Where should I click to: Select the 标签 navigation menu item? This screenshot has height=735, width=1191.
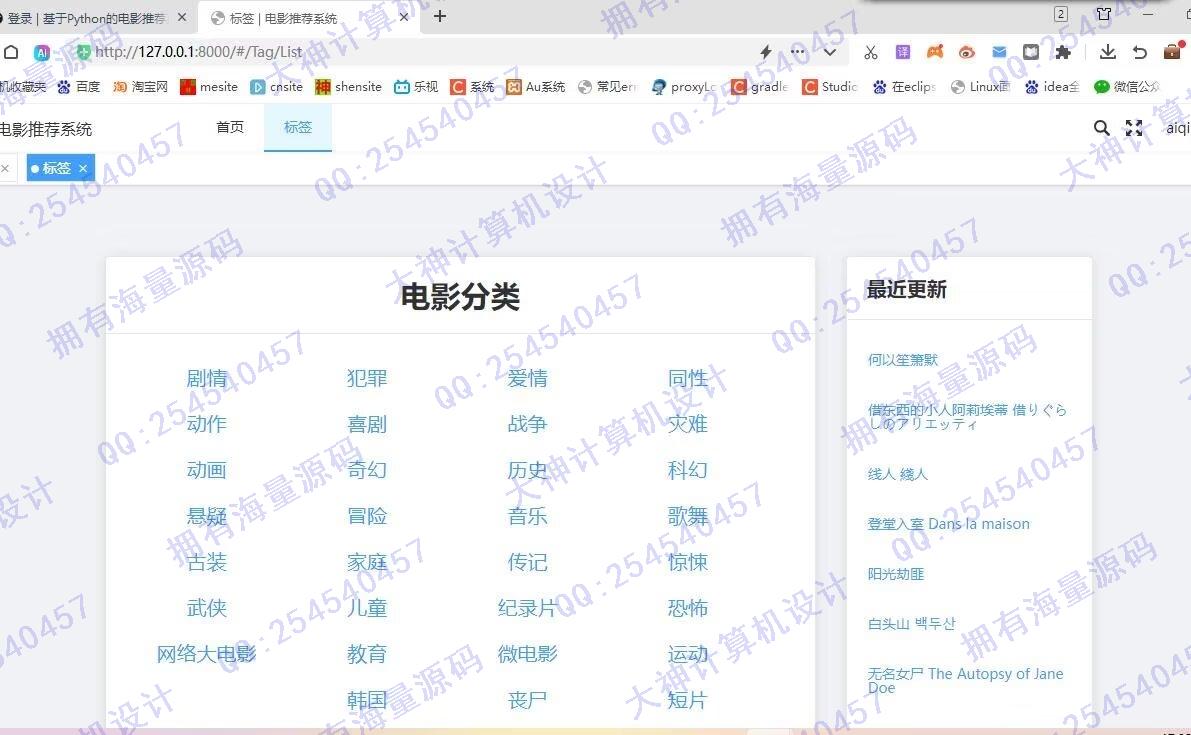298,127
